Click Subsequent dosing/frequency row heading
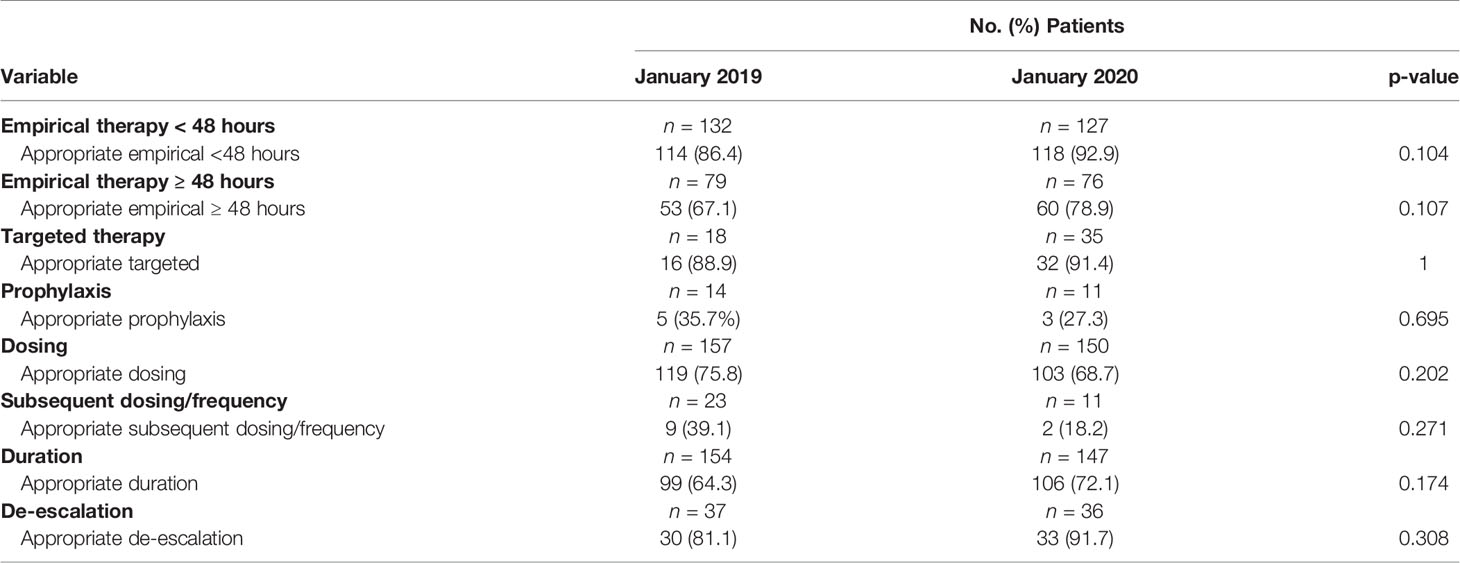 (144, 401)
